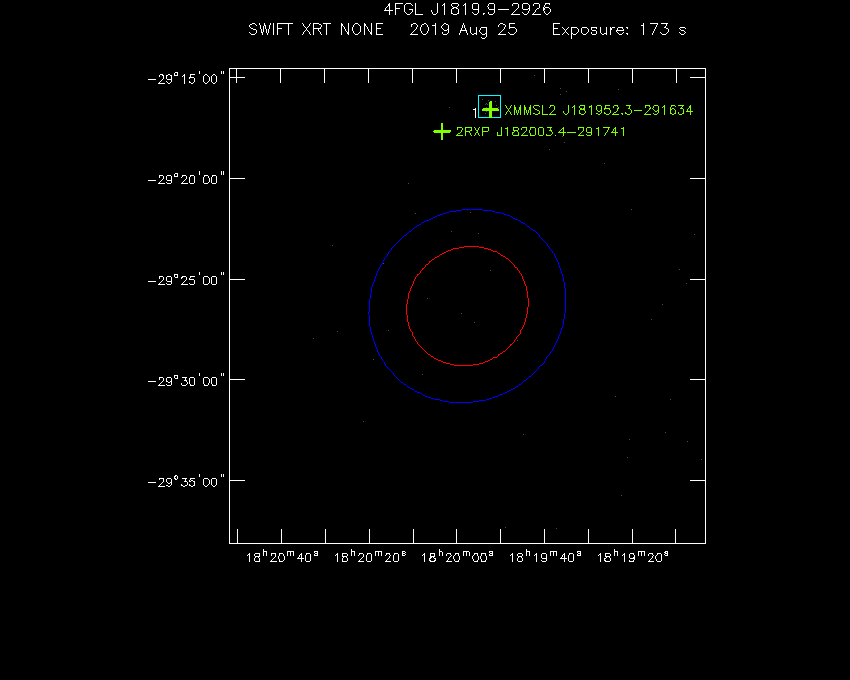Click the green cross next to 2RXP label
The image size is (850, 680).
(x=442, y=131)
